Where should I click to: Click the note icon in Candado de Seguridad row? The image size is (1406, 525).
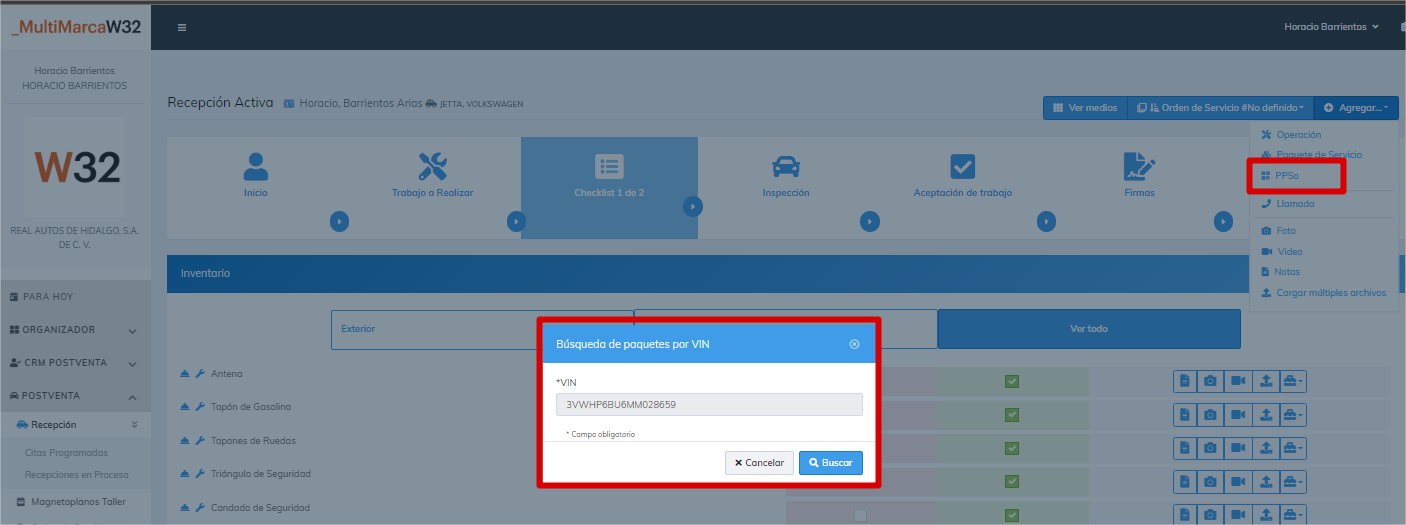pyautogui.click(x=1185, y=515)
